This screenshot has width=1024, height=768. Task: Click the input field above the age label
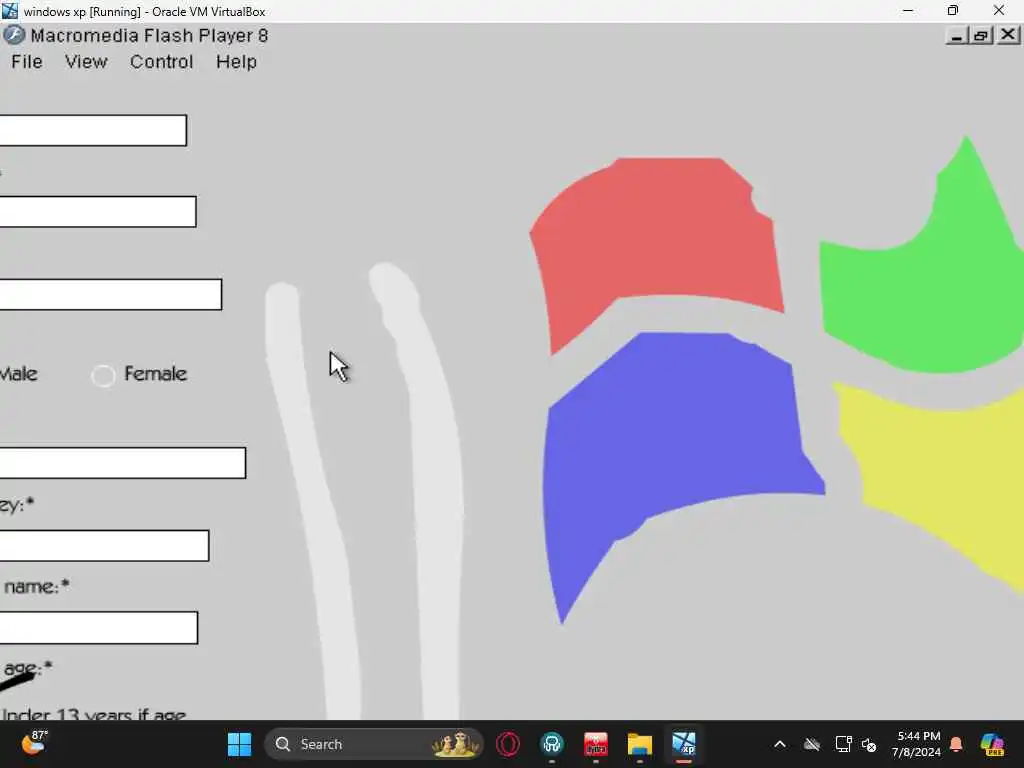pos(98,628)
